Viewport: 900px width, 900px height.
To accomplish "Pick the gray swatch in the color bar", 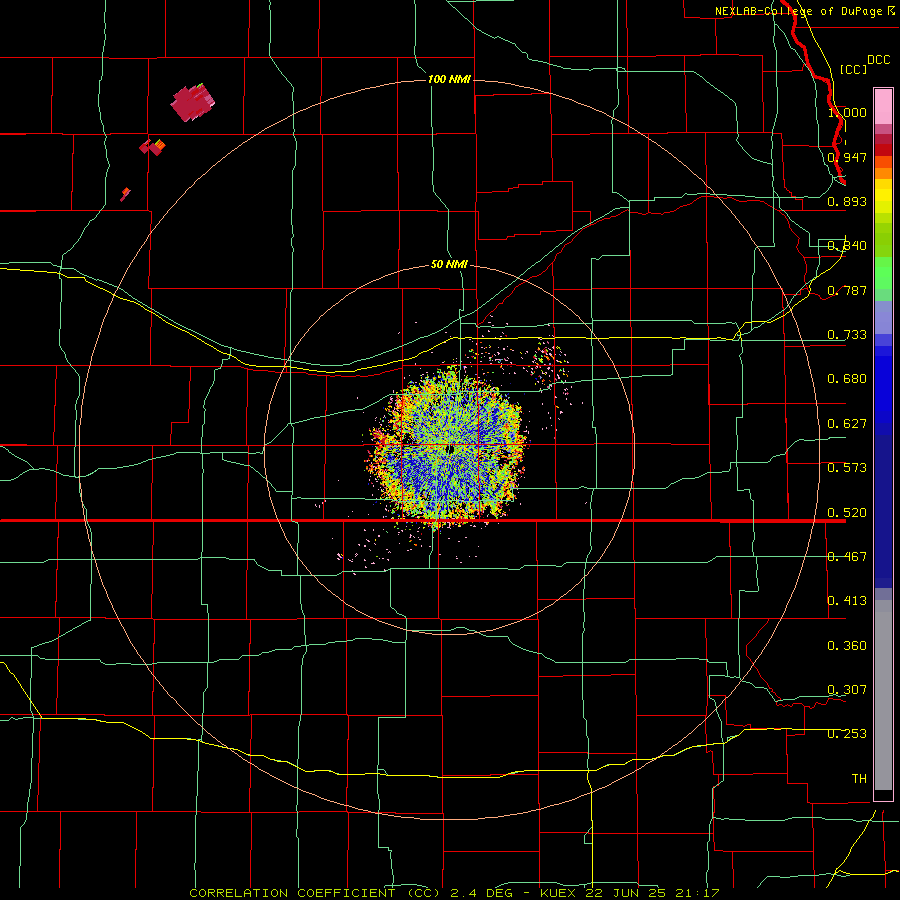I will click(x=883, y=695).
